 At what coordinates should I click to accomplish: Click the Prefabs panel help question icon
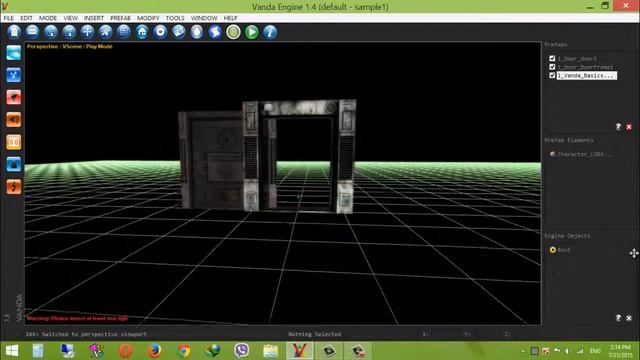[618, 127]
